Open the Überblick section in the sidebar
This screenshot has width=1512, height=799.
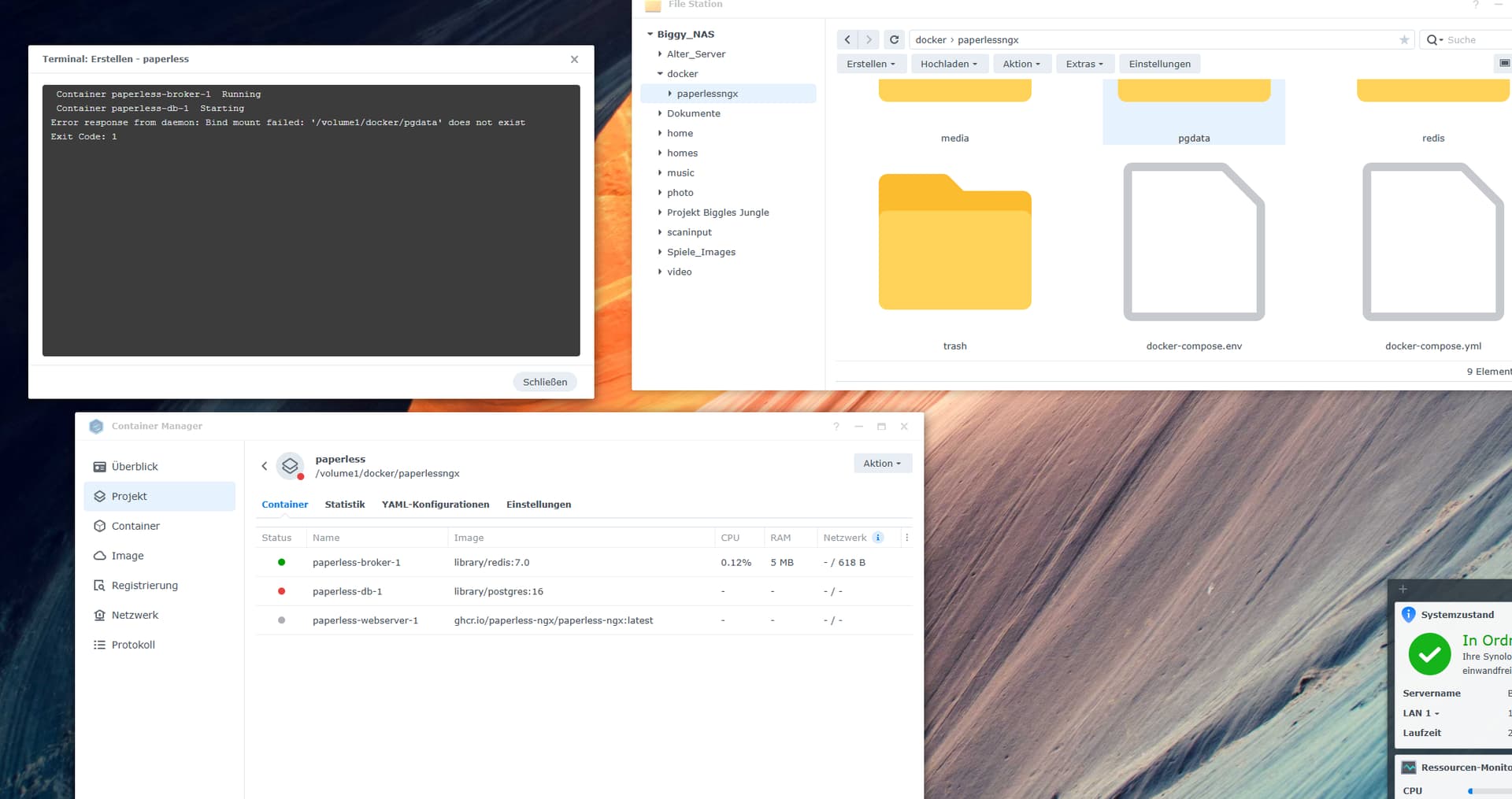click(x=135, y=467)
